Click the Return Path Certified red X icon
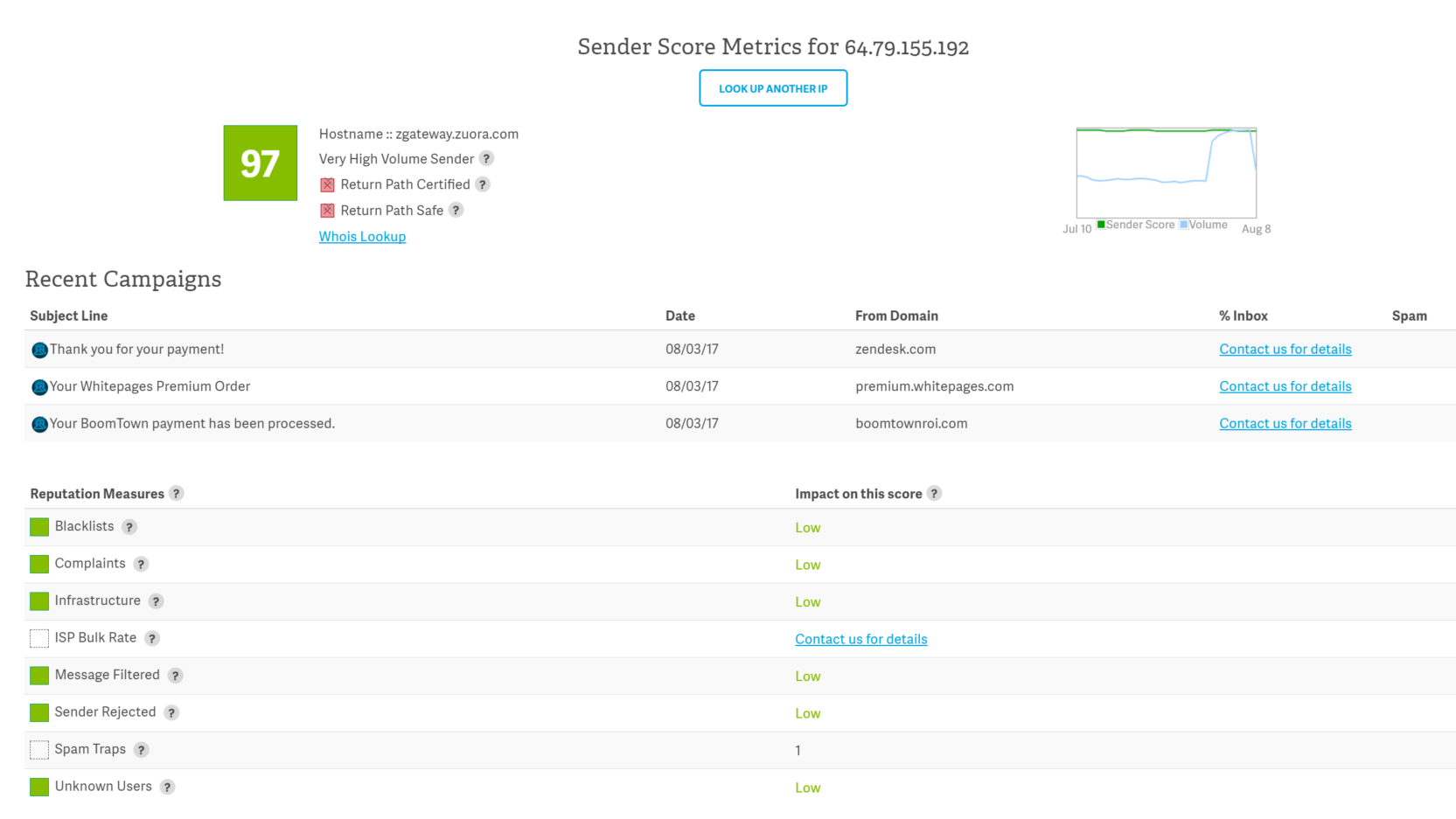This screenshot has width=1456, height=819. click(x=327, y=184)
